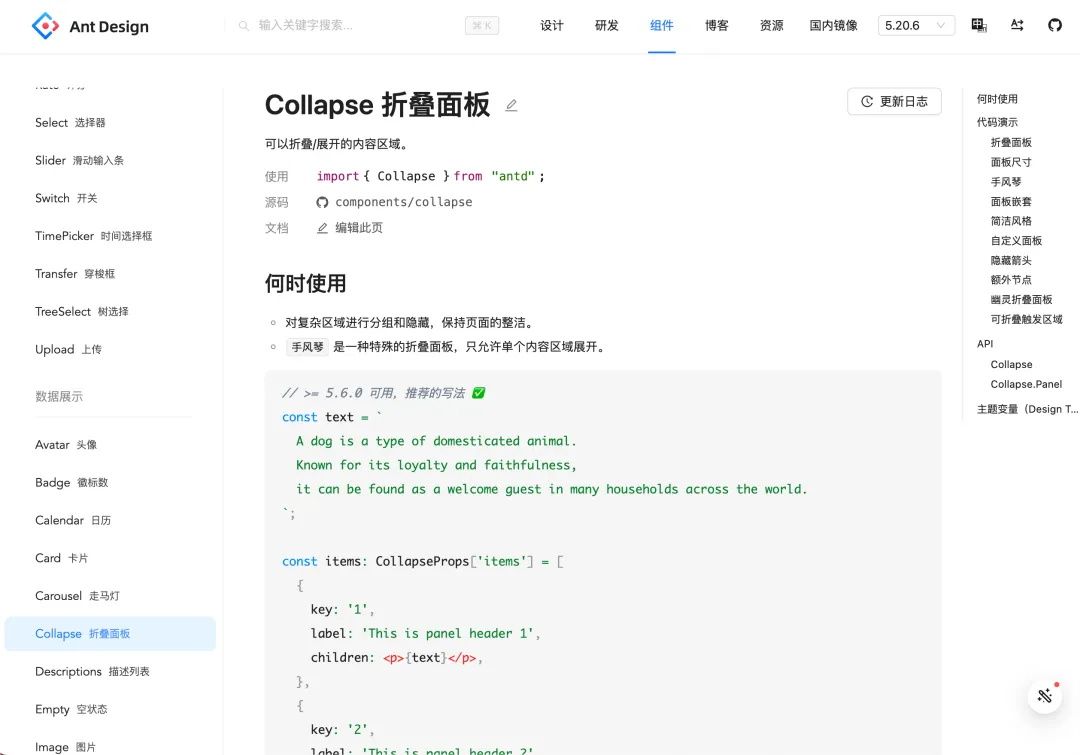Click the pencil icon beside 编辑此页
This screenshot has width=1080, height=755.
322,228
